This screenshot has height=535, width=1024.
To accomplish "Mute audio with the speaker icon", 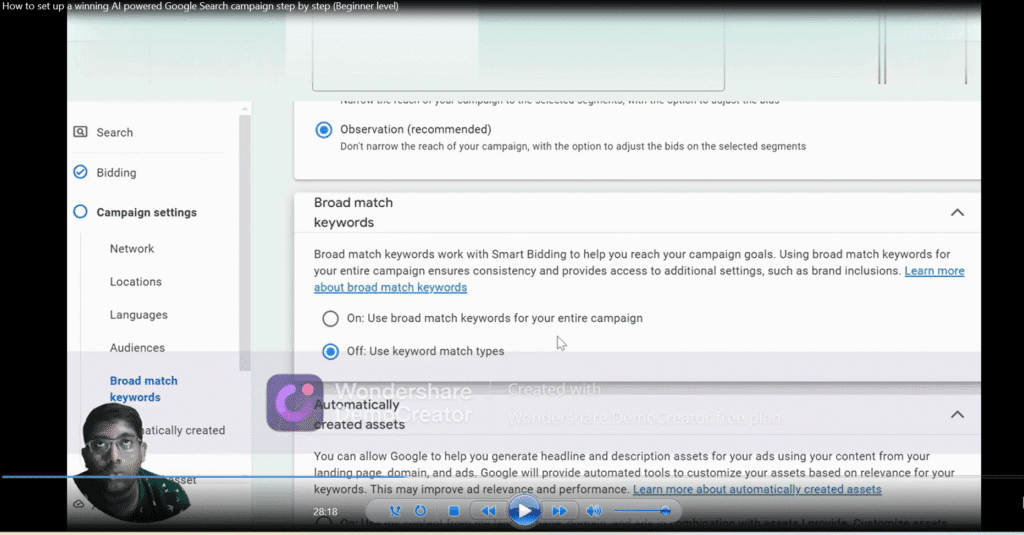I will pos(594,511).
